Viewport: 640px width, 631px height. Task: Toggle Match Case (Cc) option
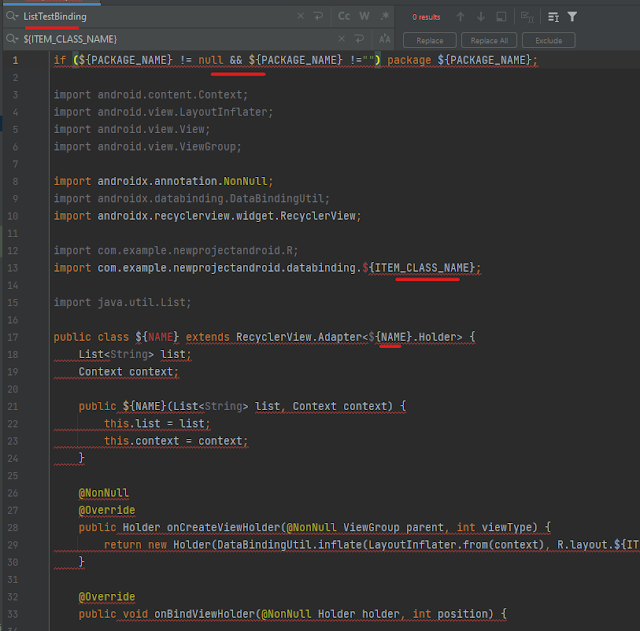tap(344, 17)
